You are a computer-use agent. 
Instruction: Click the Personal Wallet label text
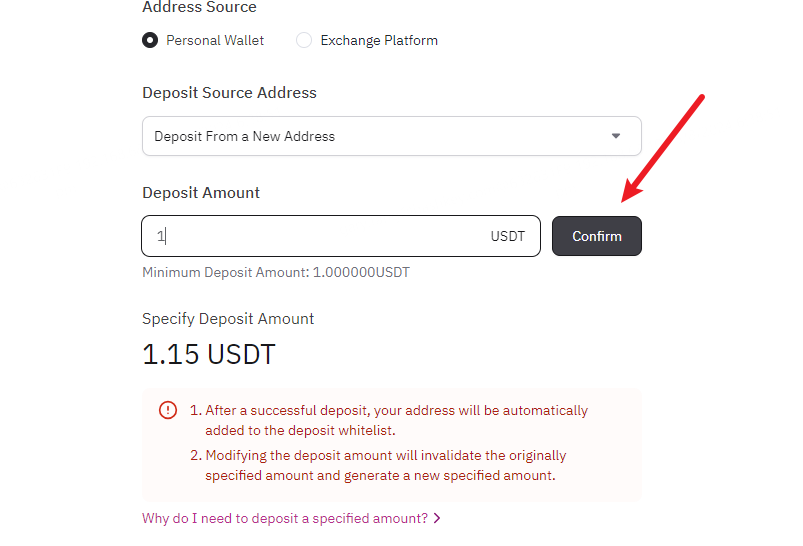click(215, 41)
